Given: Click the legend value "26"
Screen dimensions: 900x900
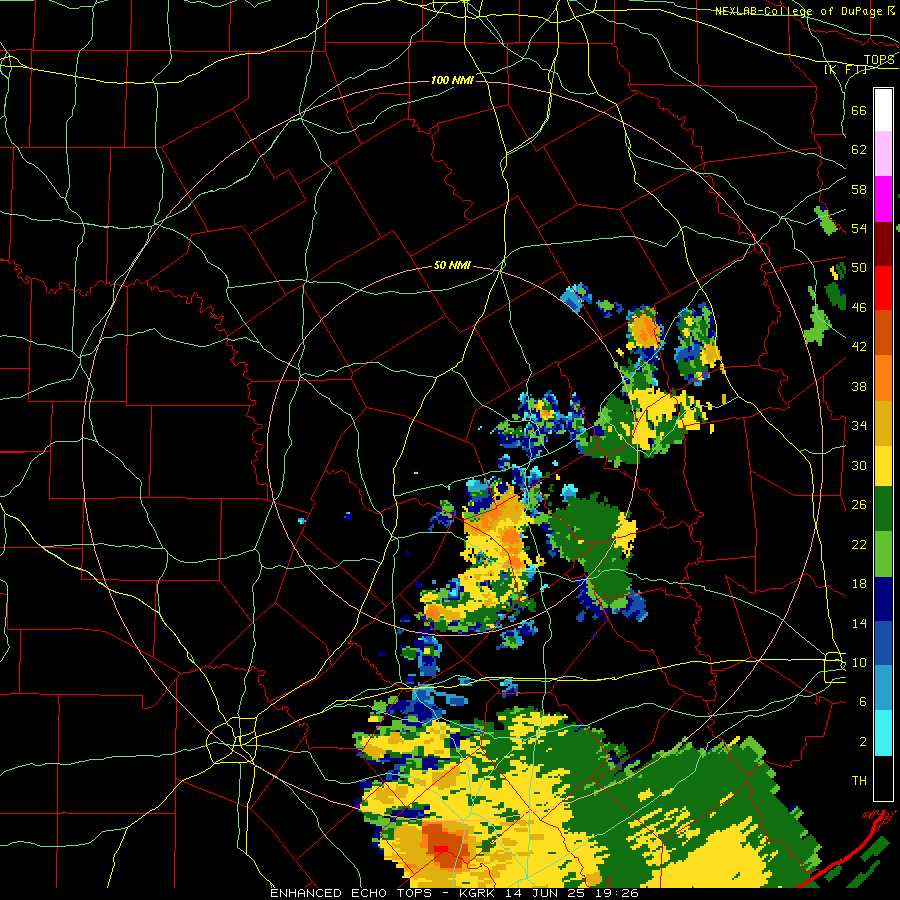Looking at the screenshot, I should 859,505.
